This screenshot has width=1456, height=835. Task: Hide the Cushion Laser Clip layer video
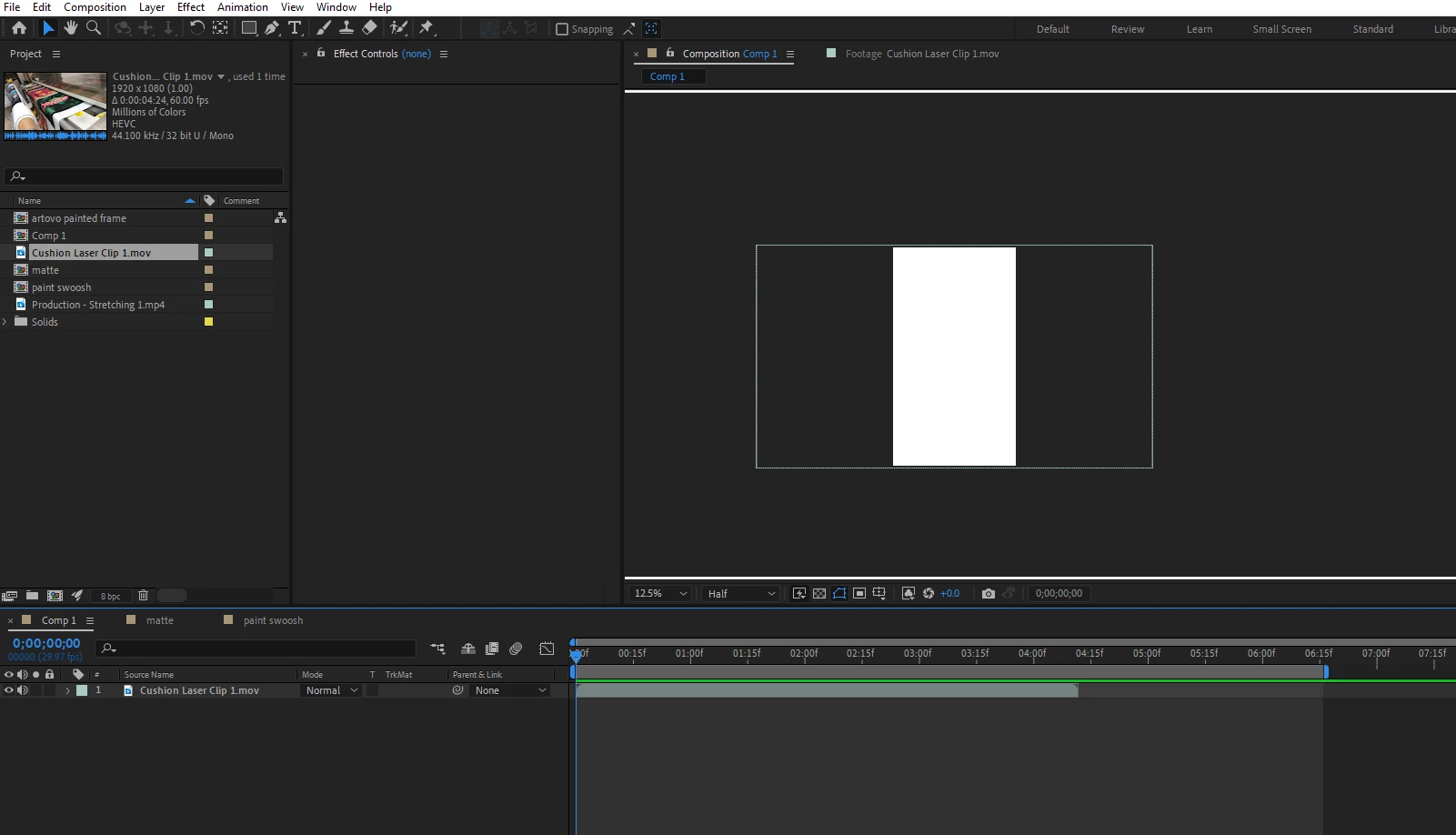[9, 690]
